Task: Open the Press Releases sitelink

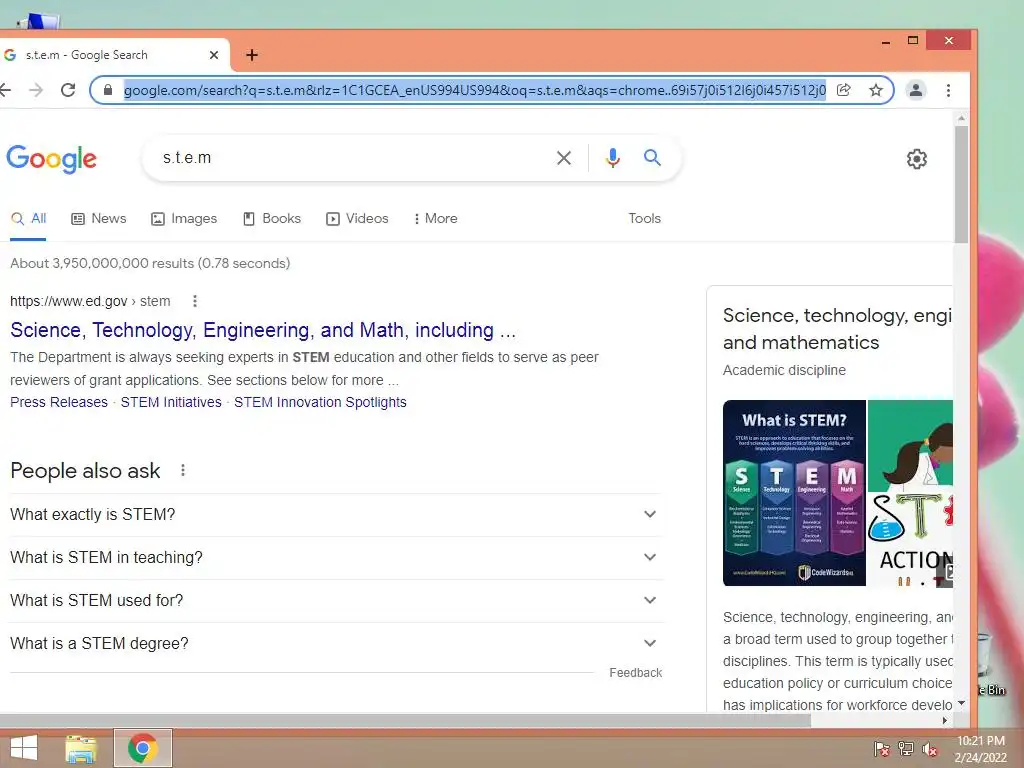Action: [59, 402]
